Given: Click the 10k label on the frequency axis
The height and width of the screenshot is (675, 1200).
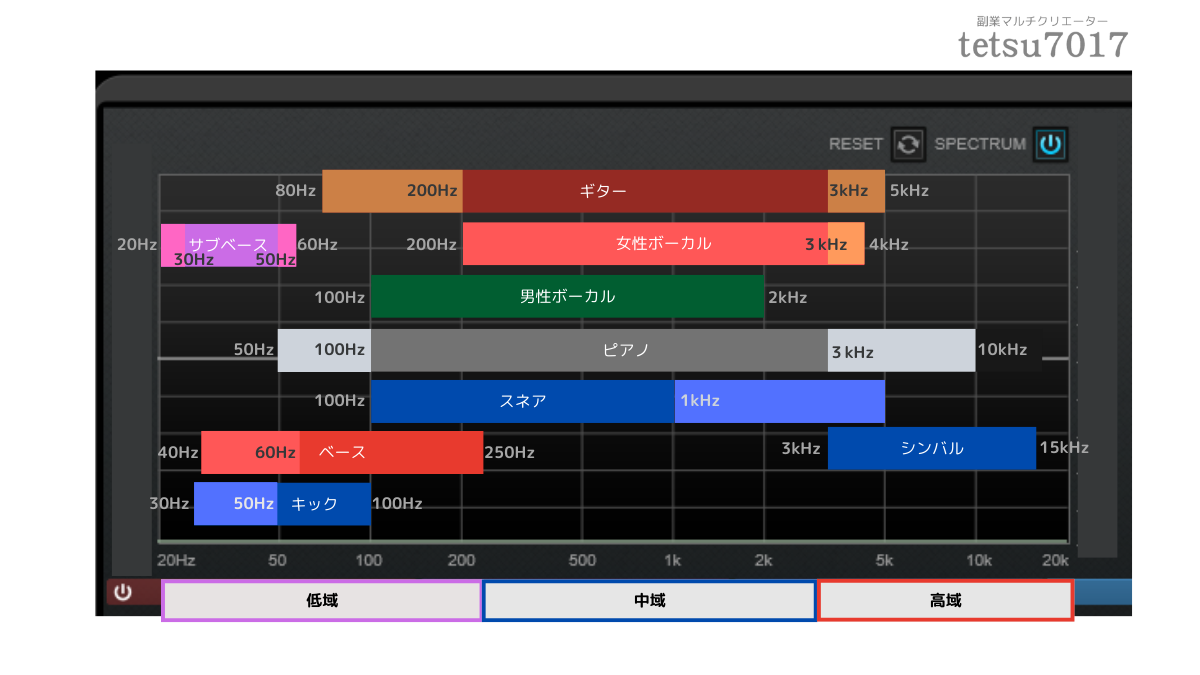Looking at the screenshot, I should point(978,560).
